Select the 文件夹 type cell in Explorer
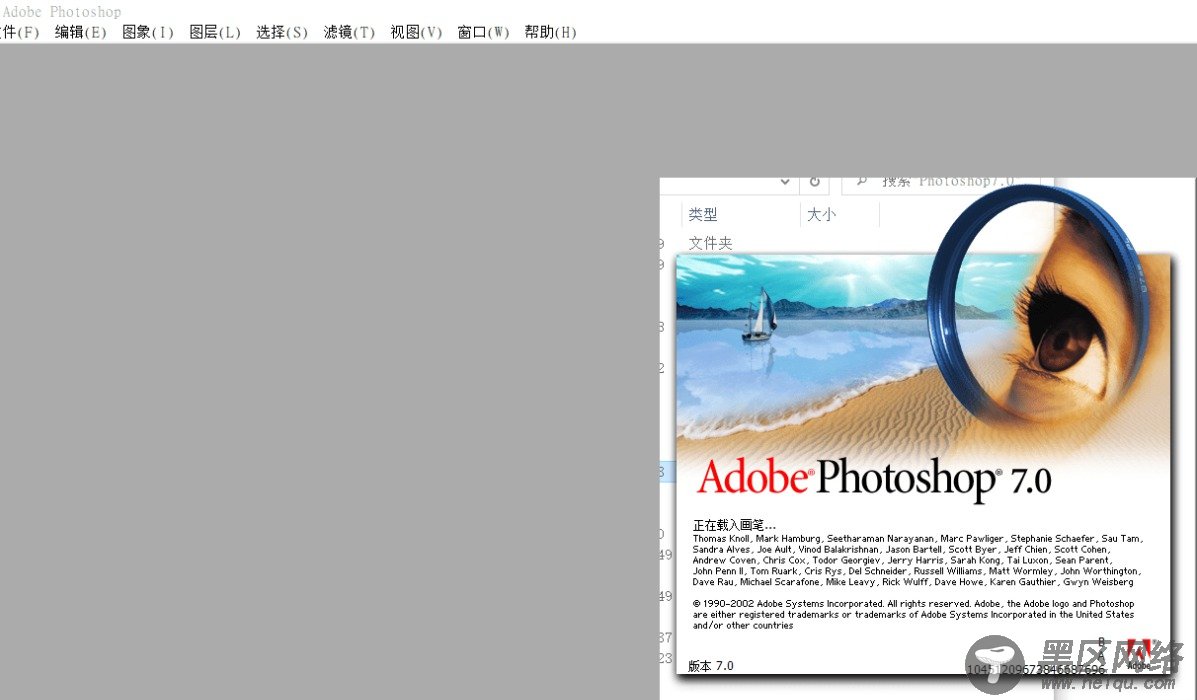Viewport: 1197px width, 700px height. pyautogui.click(x=710, y=243)
